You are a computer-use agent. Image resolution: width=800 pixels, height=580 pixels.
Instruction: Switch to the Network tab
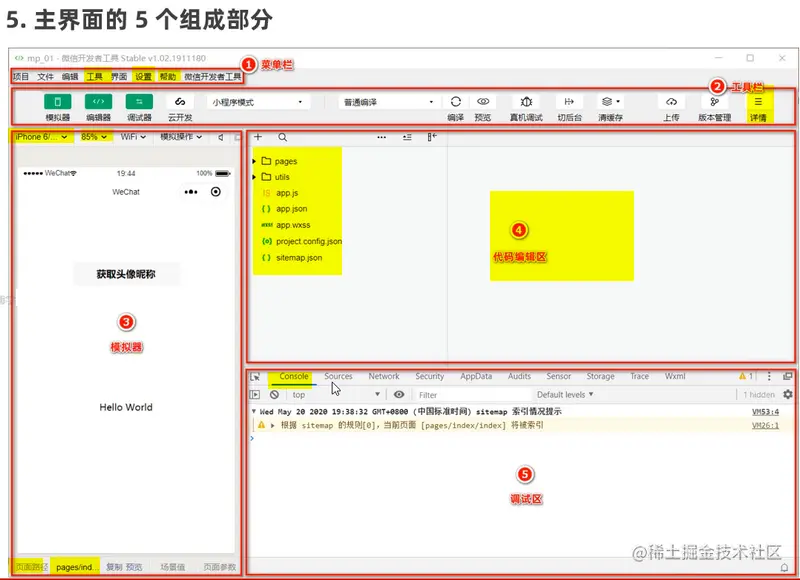tap(384, 376)
